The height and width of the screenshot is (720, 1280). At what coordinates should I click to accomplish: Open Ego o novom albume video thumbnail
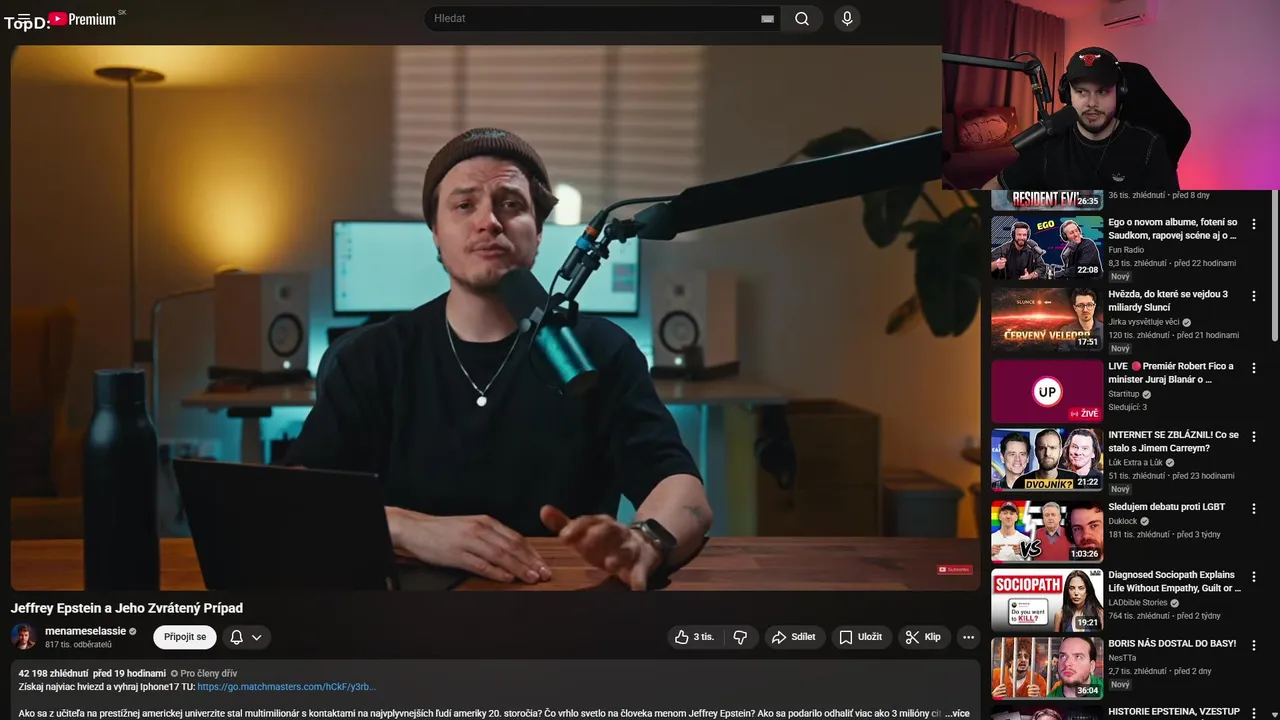(1047, 247)
